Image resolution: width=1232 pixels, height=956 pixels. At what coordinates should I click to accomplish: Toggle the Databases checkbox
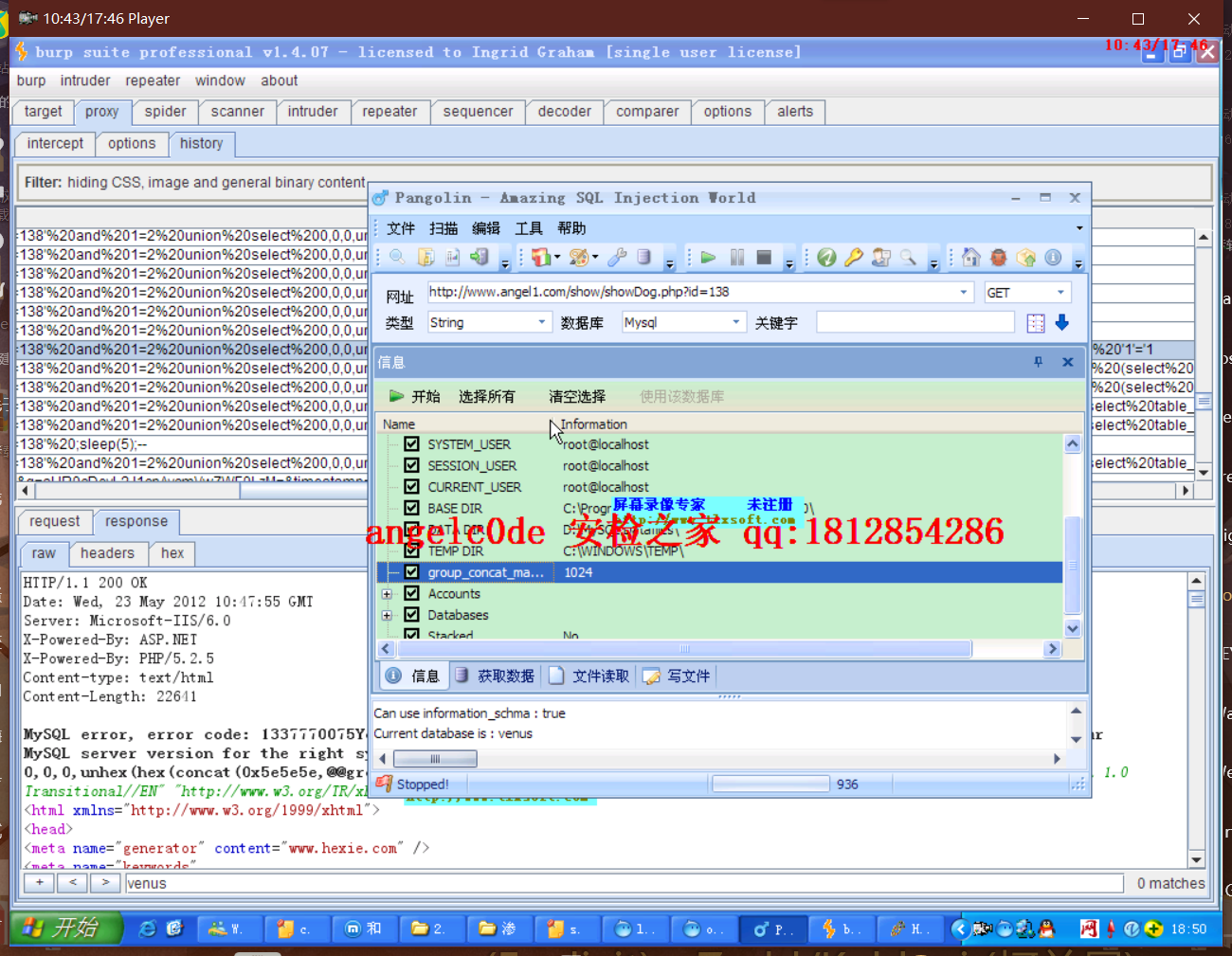pyautogui.click(x=411, y=615)
